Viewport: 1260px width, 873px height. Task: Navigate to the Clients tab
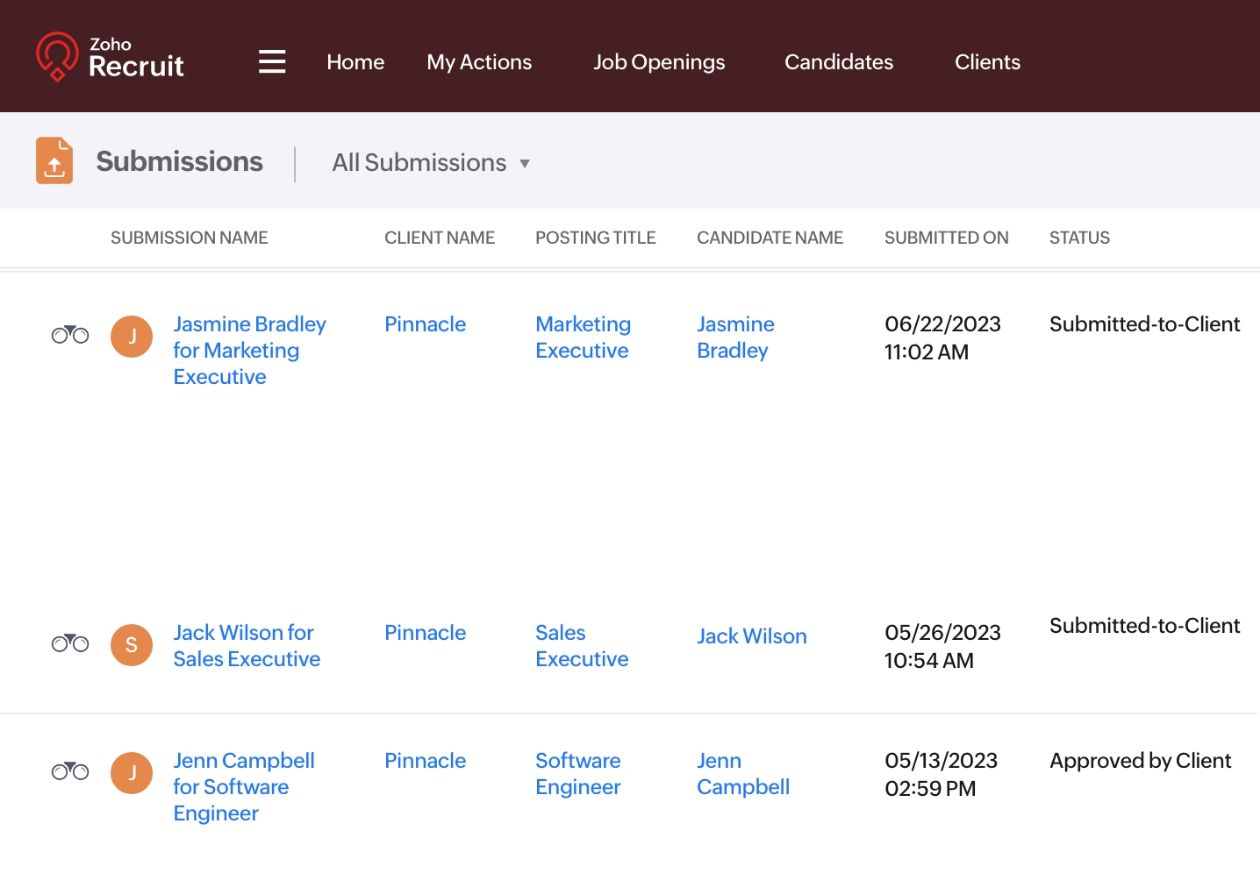pos(987,62)
